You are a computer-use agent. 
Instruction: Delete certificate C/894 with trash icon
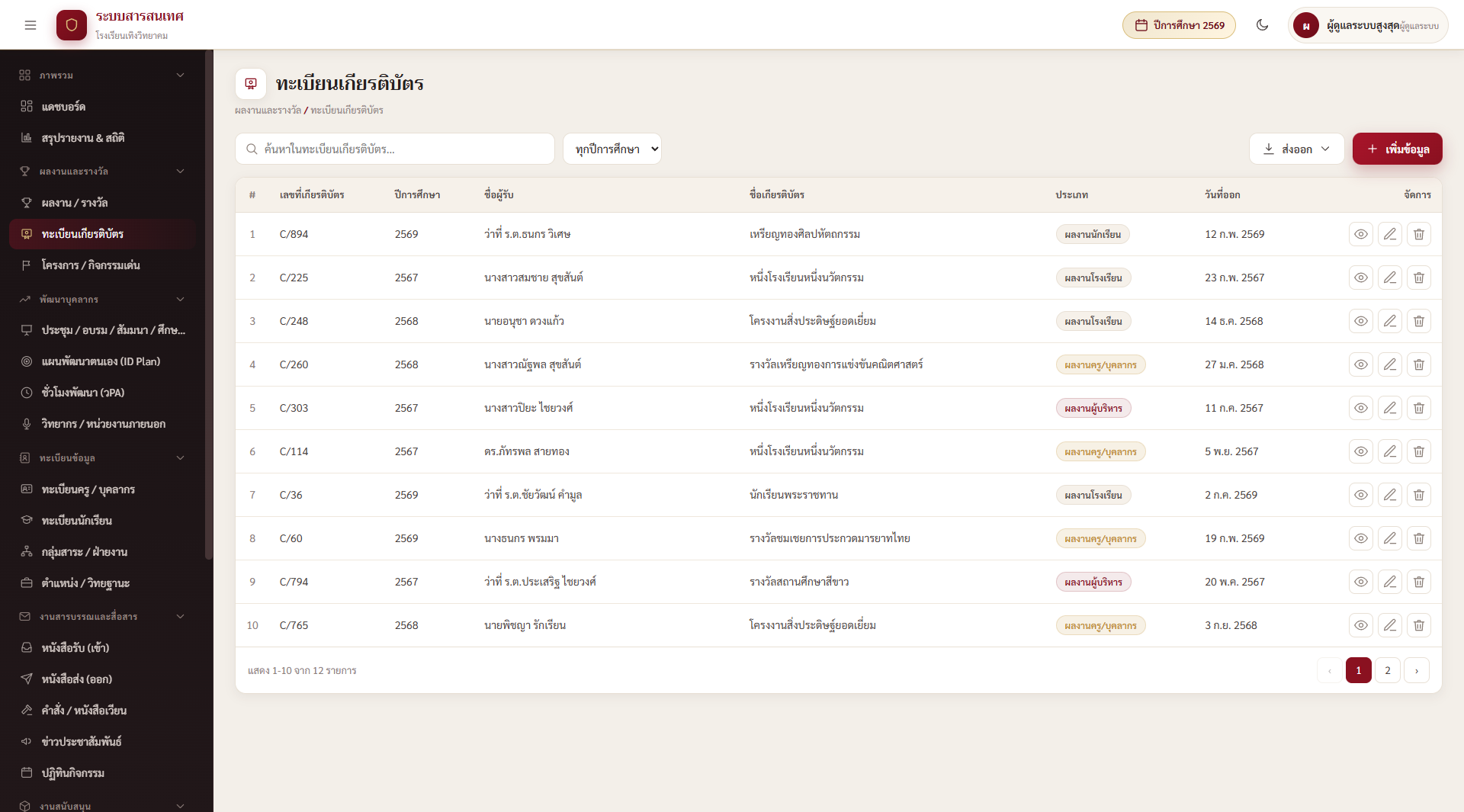point(1418,234)
